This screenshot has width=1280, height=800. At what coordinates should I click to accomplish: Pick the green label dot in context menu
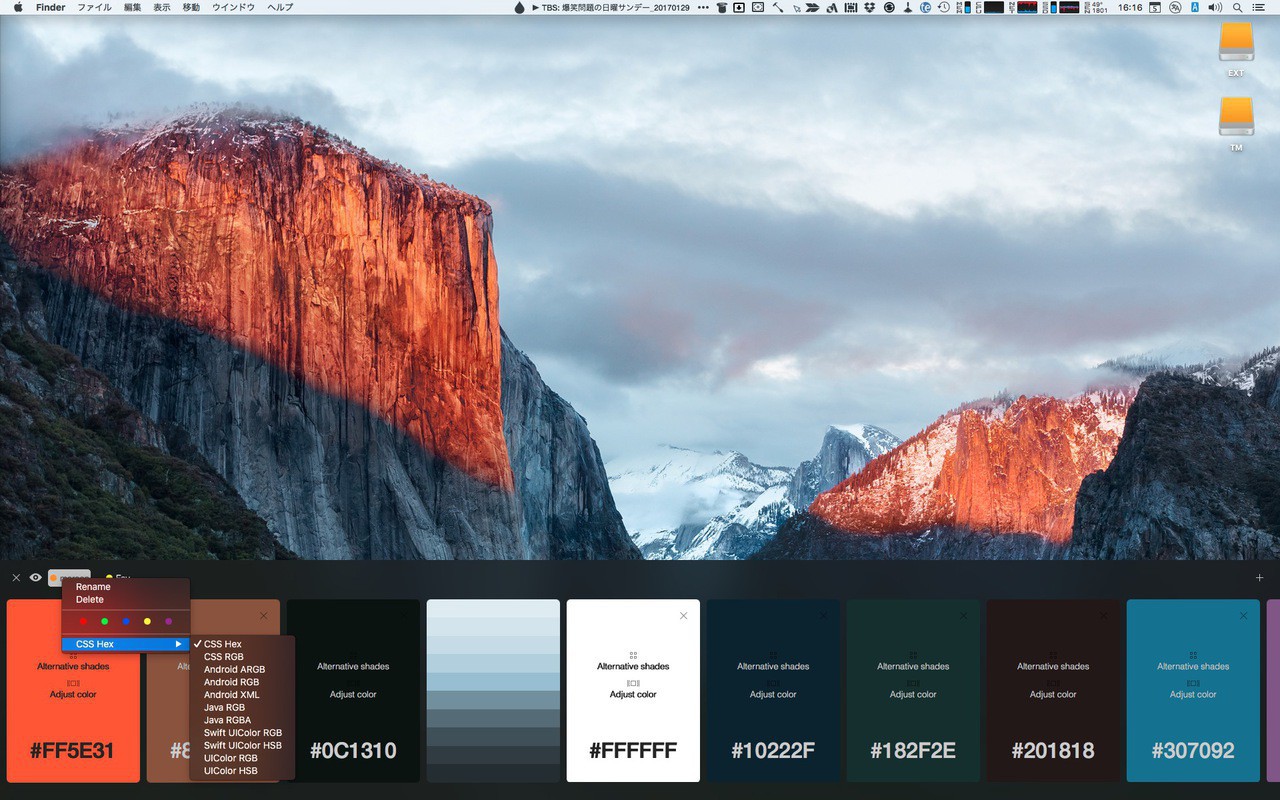click(104, 622)
